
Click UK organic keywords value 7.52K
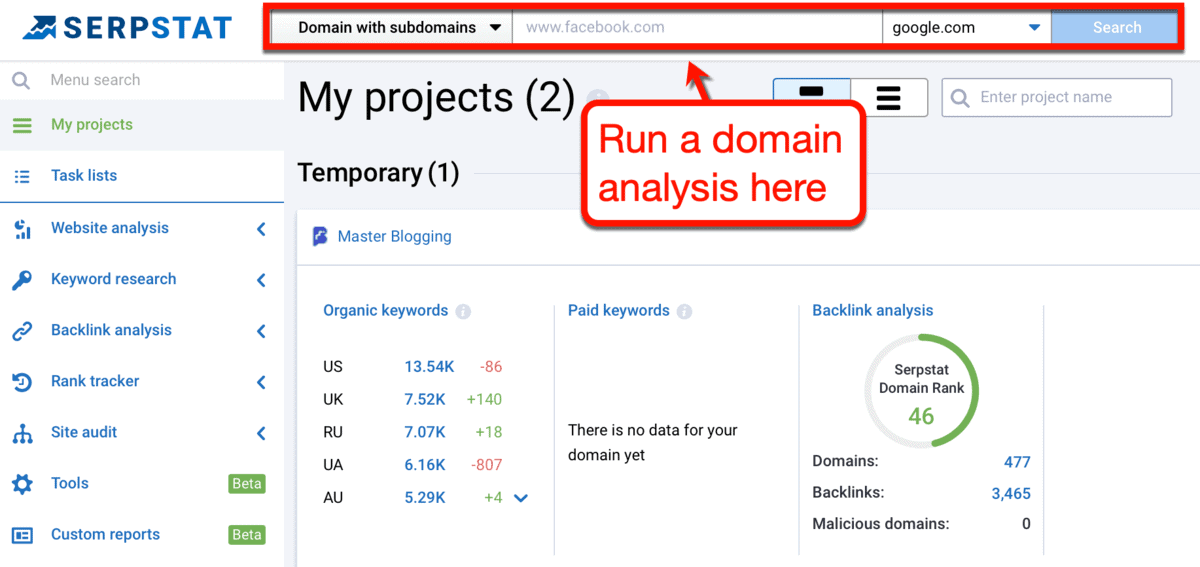click(425, 399)
